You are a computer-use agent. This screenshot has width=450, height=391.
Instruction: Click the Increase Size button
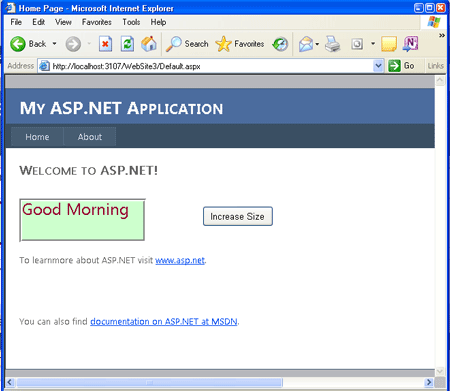(238, 216)
